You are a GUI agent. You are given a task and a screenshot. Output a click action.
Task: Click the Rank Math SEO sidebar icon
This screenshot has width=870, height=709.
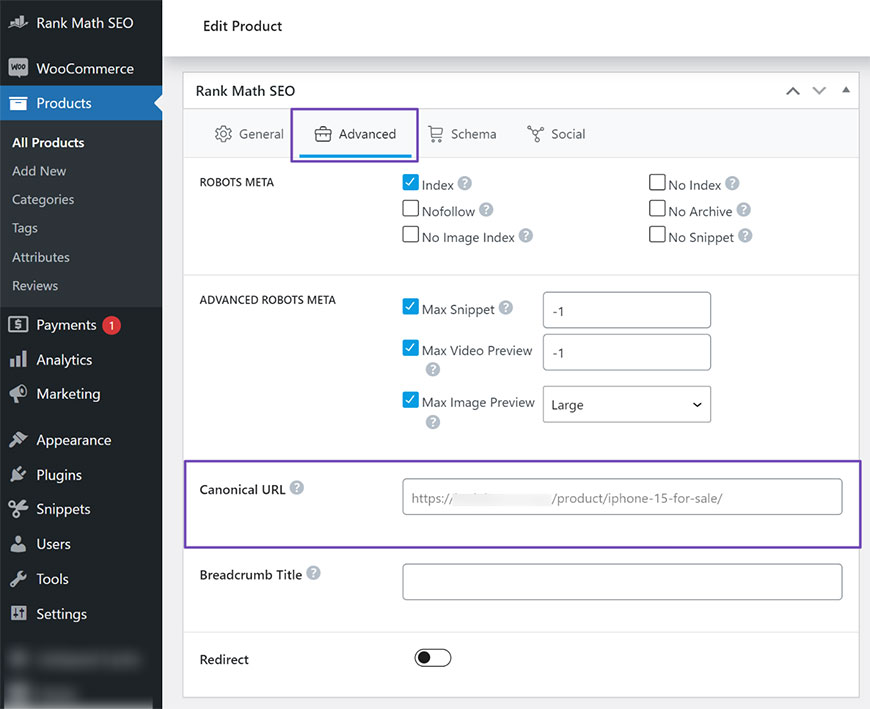18,23
